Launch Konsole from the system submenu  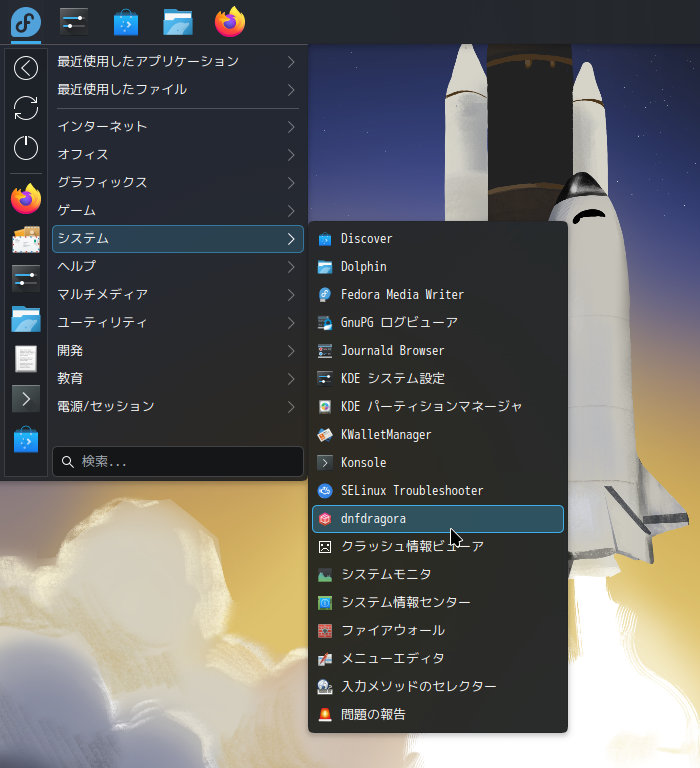click(438, 463)
